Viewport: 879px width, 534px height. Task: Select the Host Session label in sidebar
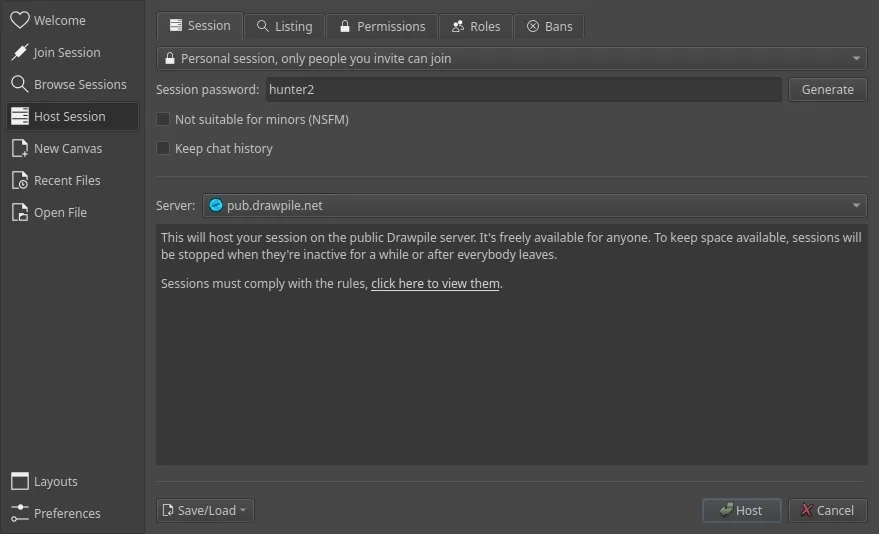70,117
